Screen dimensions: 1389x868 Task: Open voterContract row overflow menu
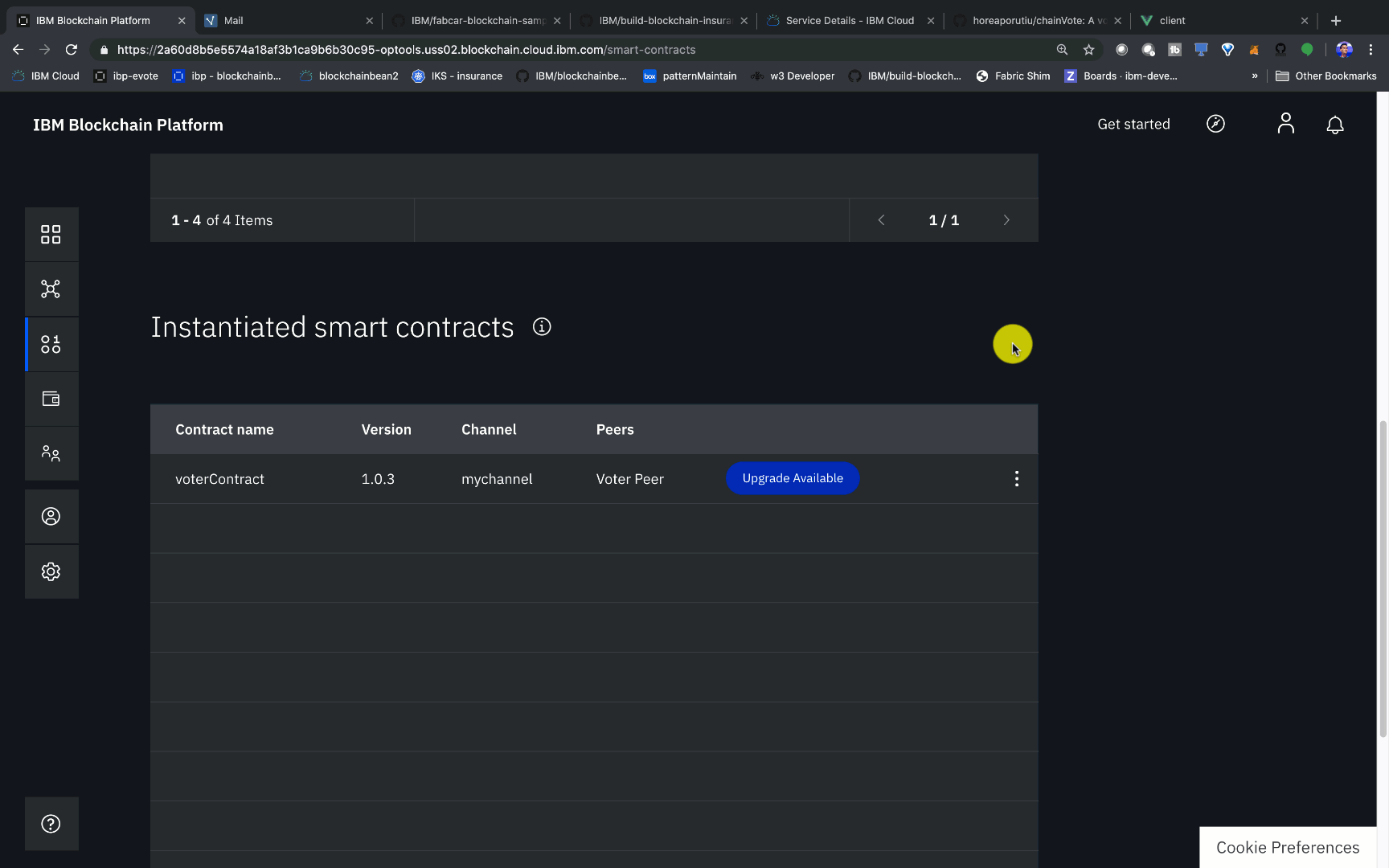(1017, 479)
